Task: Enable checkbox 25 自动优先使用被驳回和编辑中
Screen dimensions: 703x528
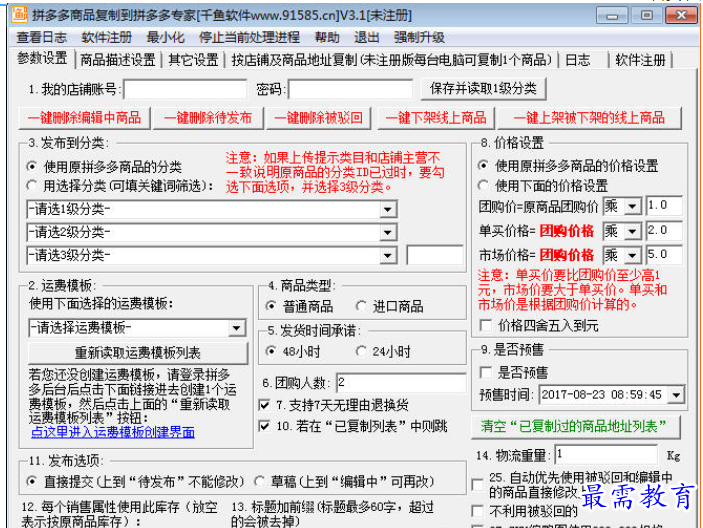Action: click(478, 485)
